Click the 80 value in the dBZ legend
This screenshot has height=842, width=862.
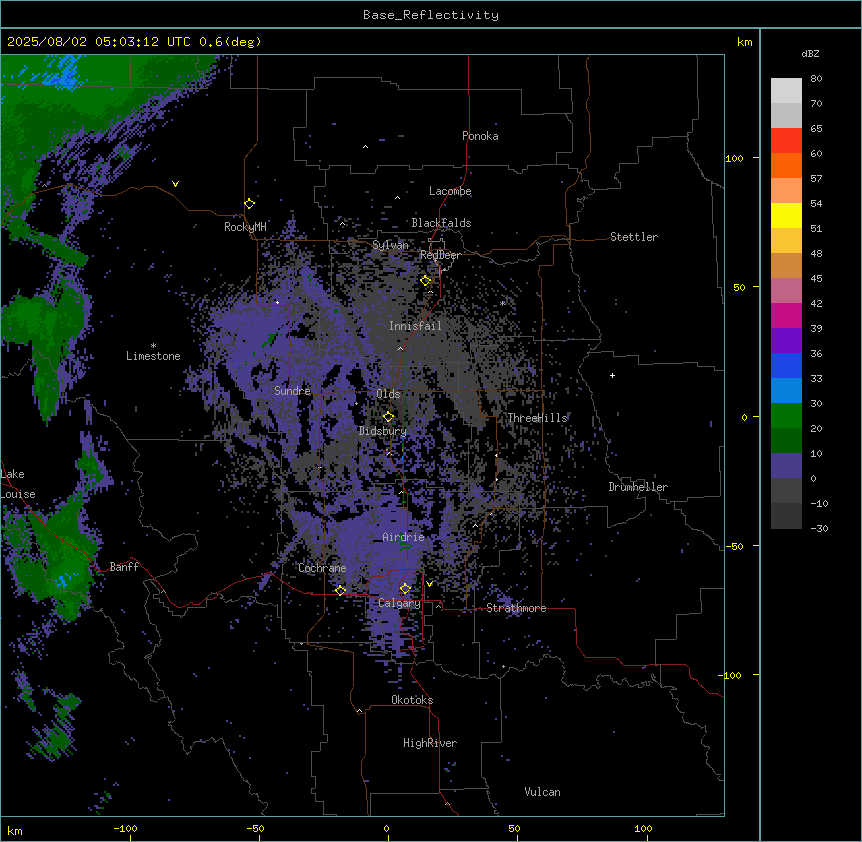[816, 79]
